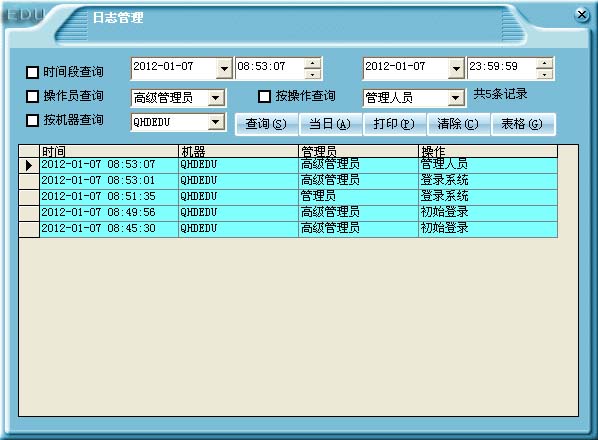Click 登录系统 in the 08:51:35 row

tap(444, 196)
